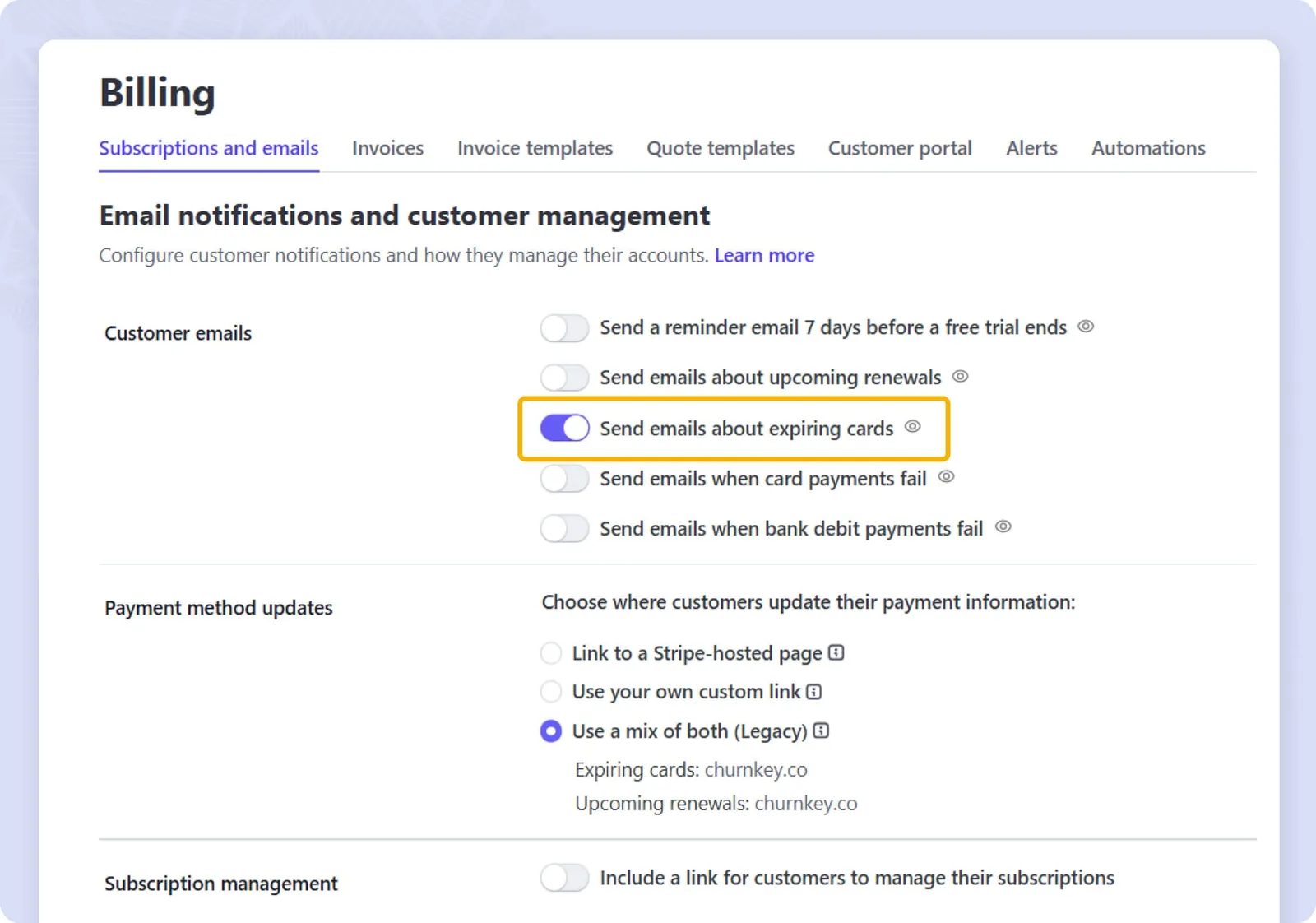Viewport: 1316px width, 923px height.
Task: Open the info icon for custom link option
Action: [814, 692]
